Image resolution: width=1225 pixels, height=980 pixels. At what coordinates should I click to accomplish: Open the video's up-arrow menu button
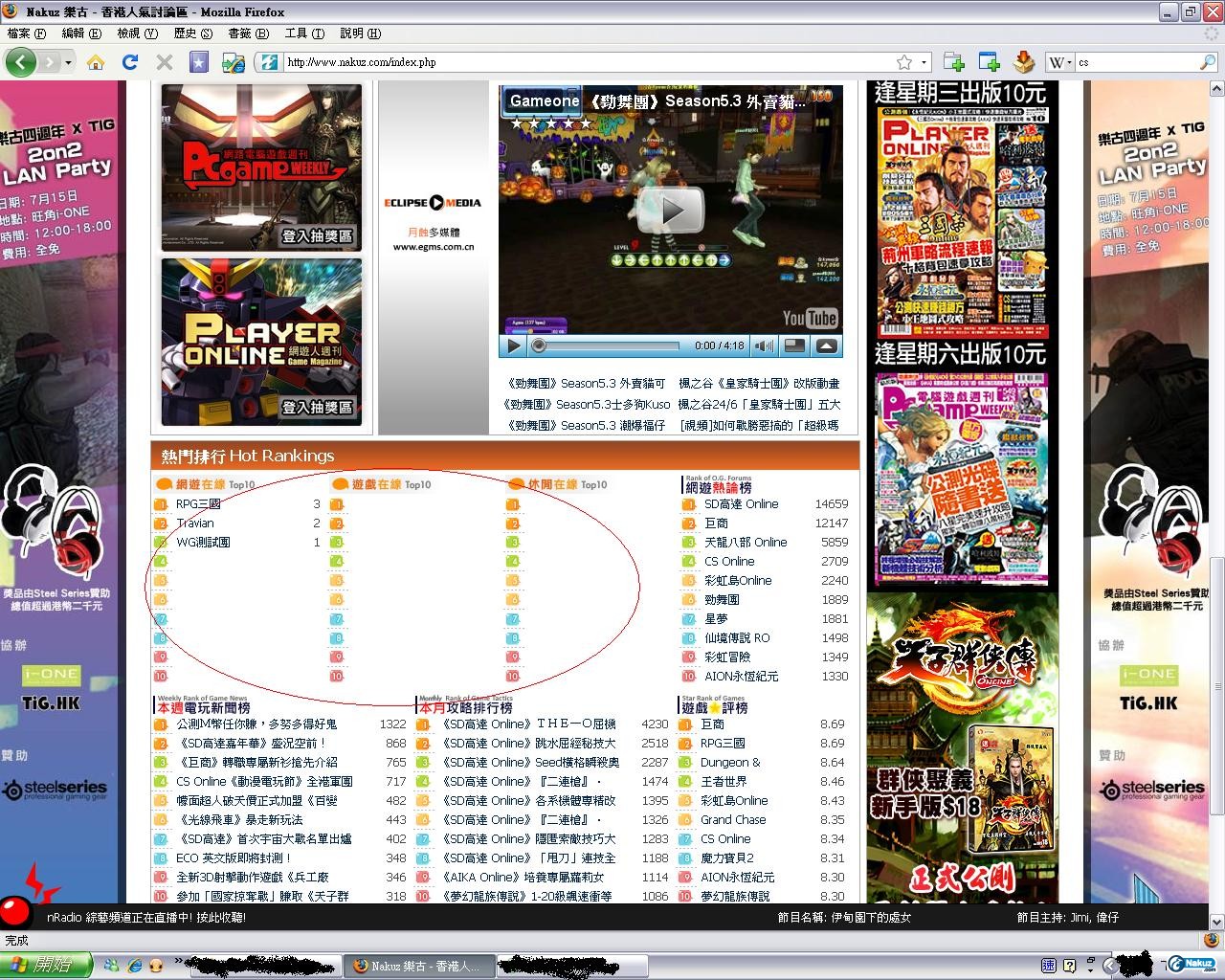(x=826, y=346)
